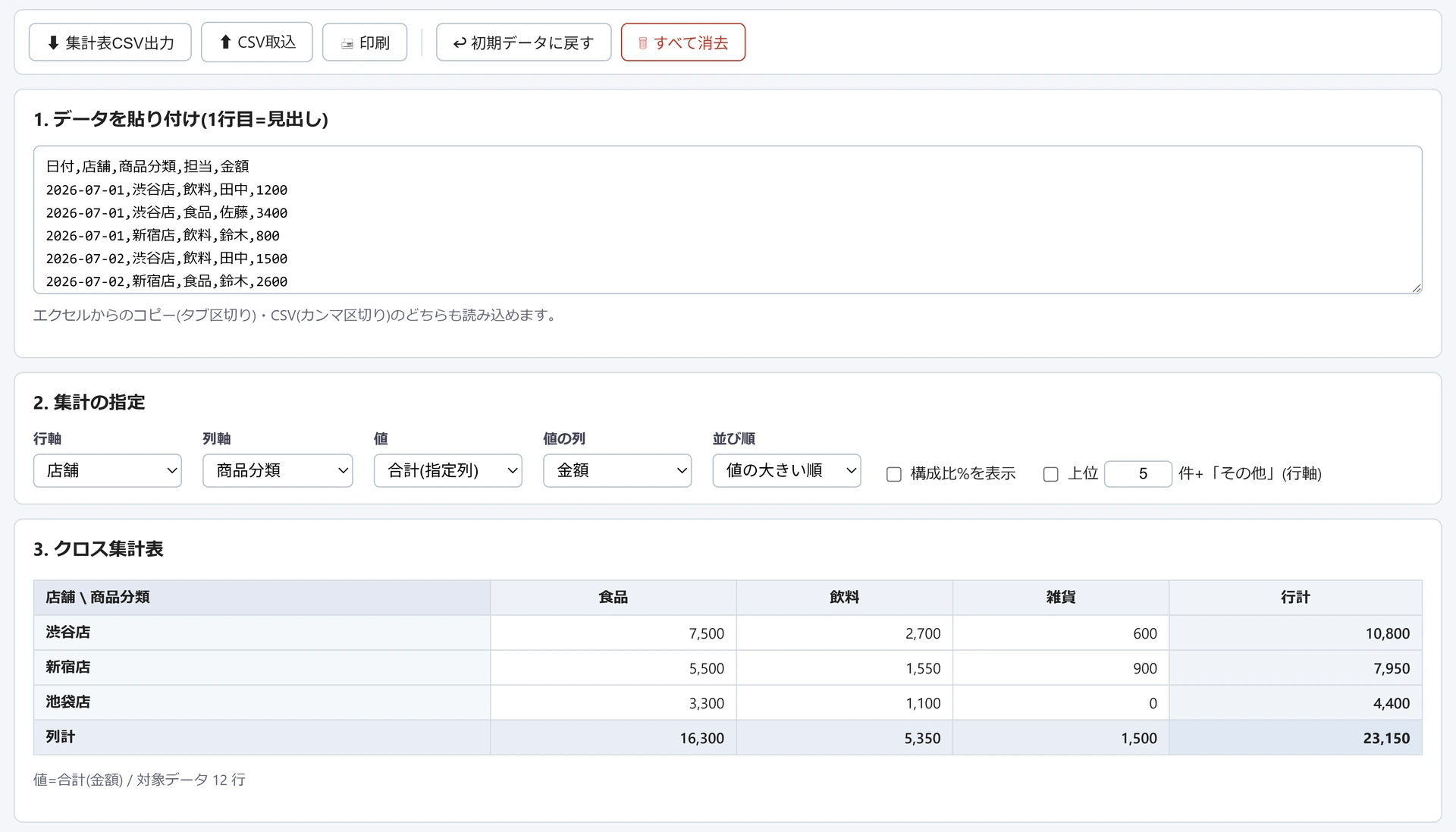Click the 飲料 column header
This screenshot has width=1456, height=832.
click(845, 598)
